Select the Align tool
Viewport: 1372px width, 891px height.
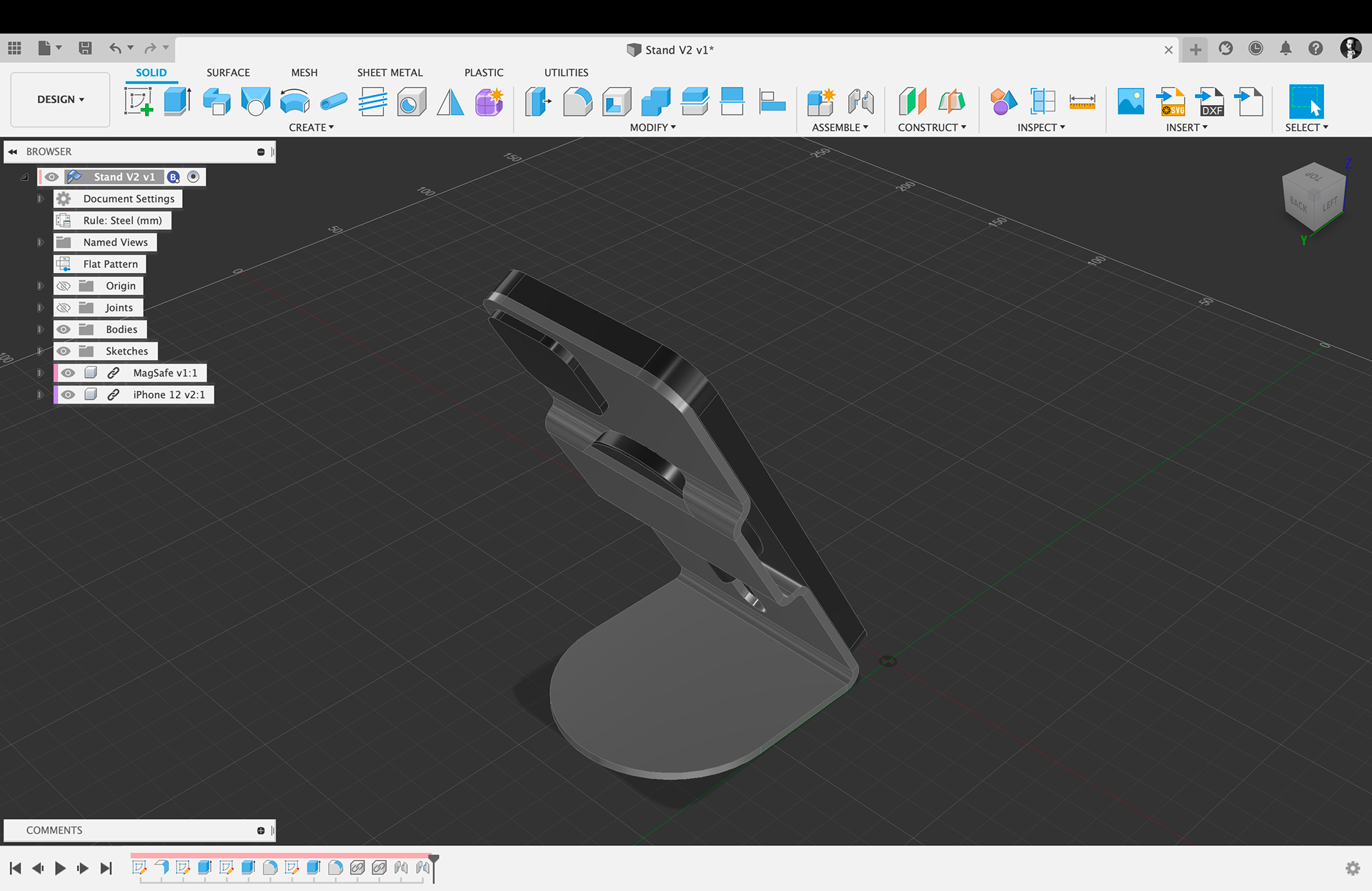[x=772, y=101]
